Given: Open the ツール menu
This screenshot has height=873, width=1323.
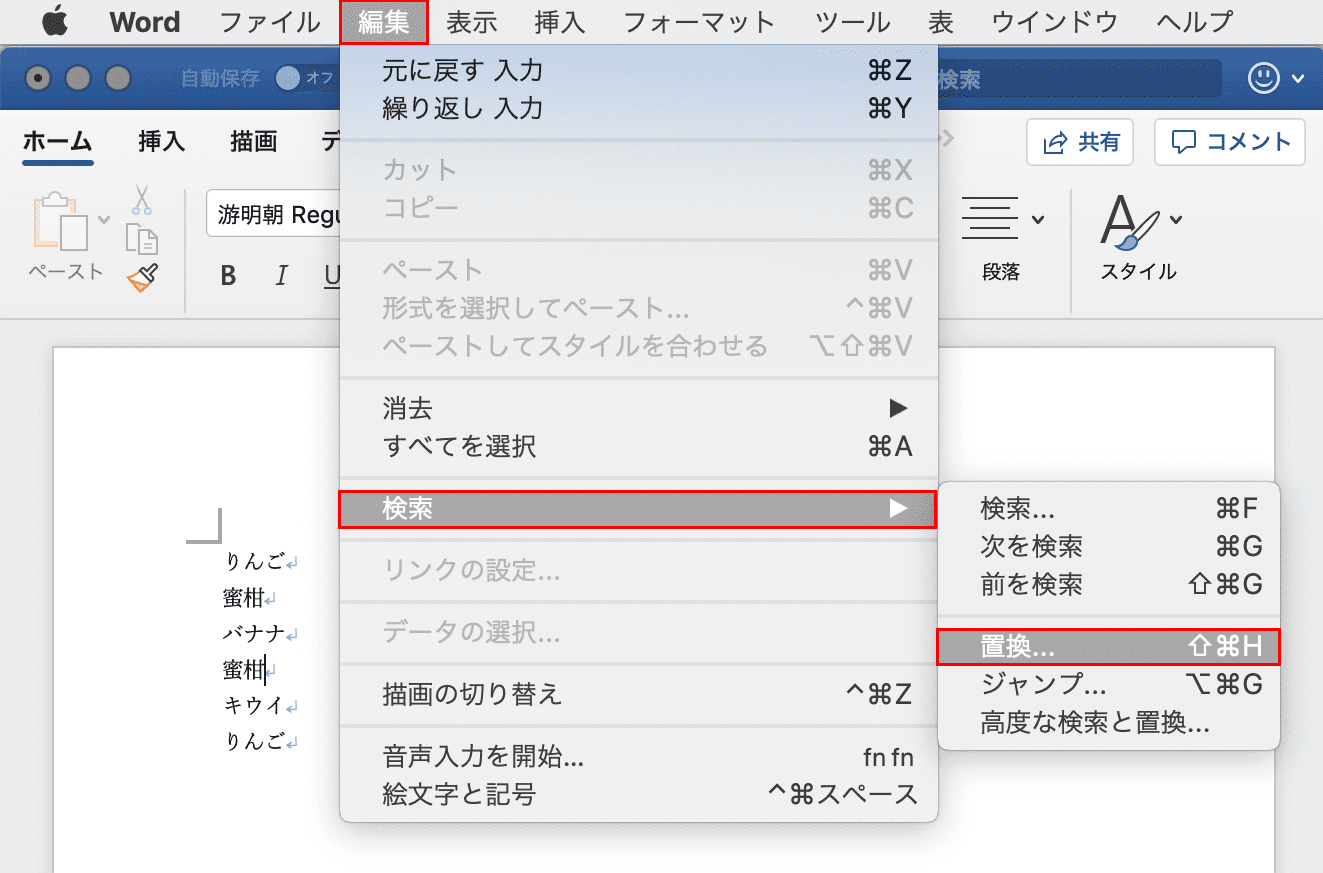Looking at the screenshot, I should [852, 21].
